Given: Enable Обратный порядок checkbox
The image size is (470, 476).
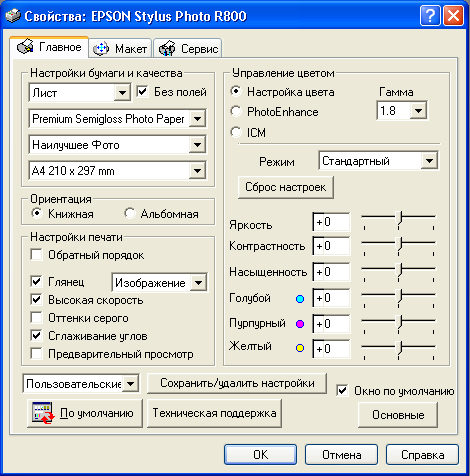Looking at the screenshot, I should coord(36,255).
